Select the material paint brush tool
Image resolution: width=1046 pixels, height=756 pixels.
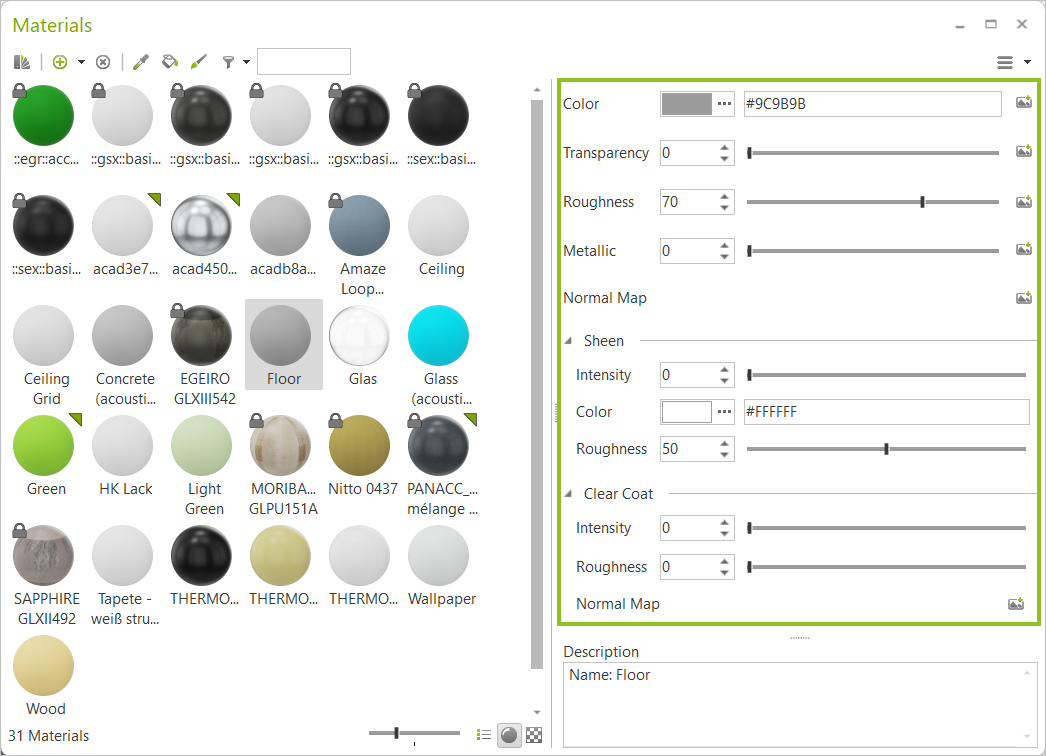198,61
